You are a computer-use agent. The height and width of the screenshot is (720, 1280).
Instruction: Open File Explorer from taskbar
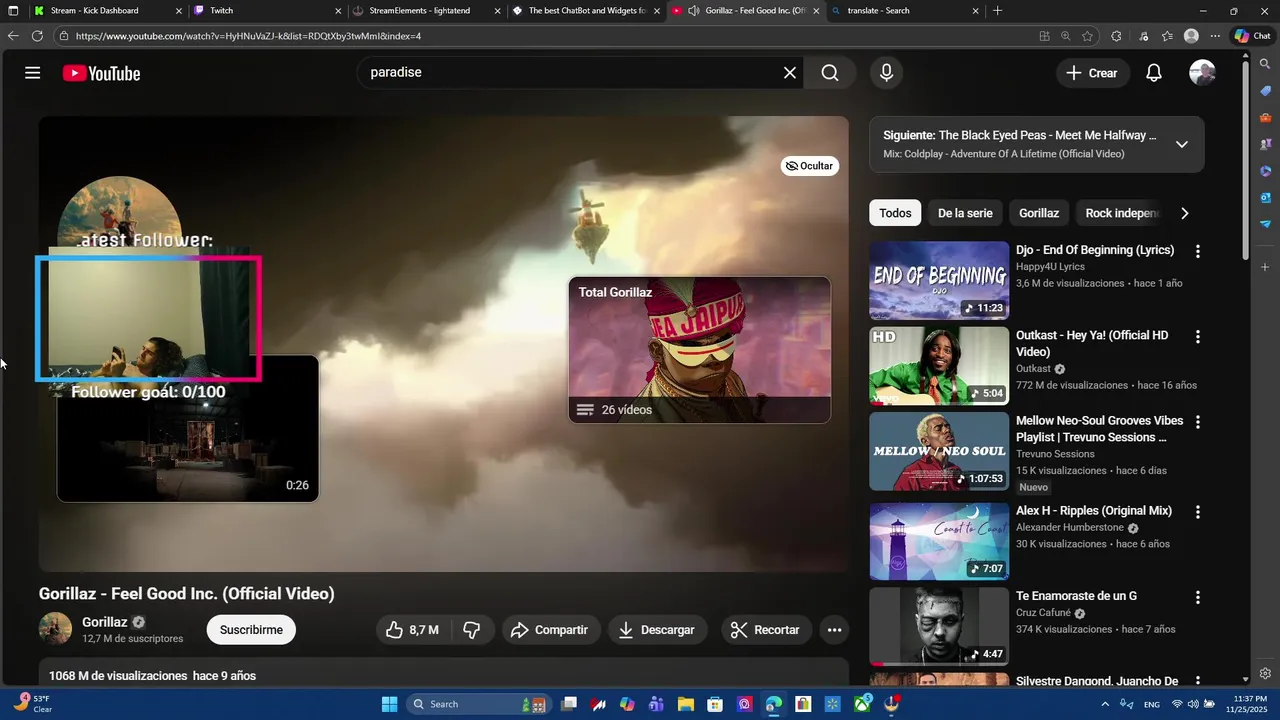coord(688,704)
